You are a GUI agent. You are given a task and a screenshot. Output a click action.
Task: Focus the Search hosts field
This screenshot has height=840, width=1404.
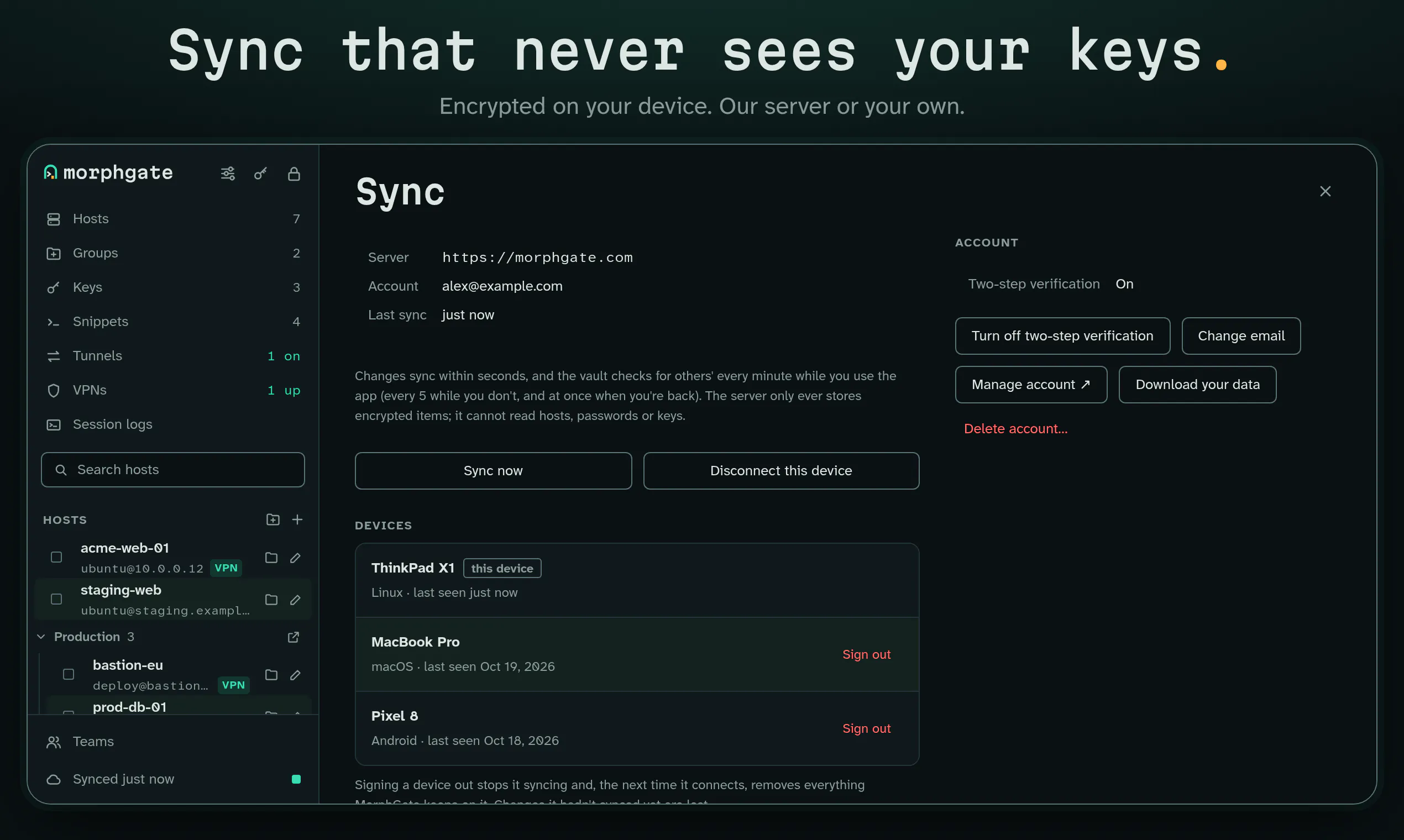pos(172,470)
